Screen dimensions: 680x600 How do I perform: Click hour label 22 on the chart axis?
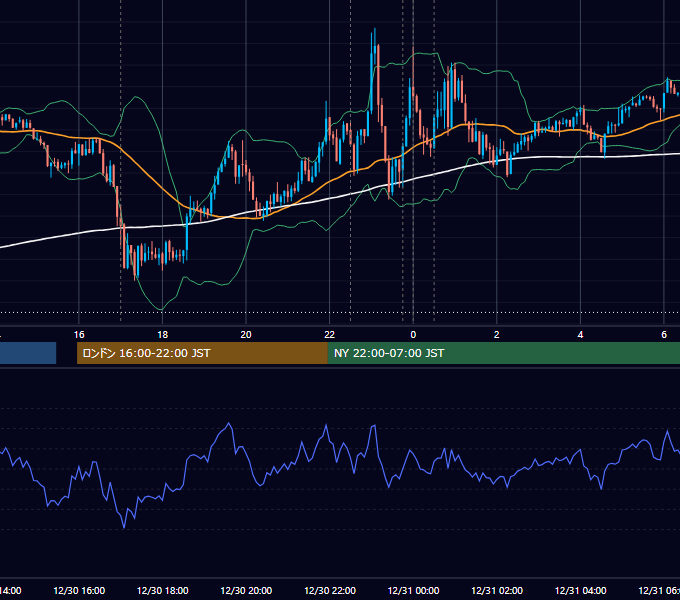330,335
